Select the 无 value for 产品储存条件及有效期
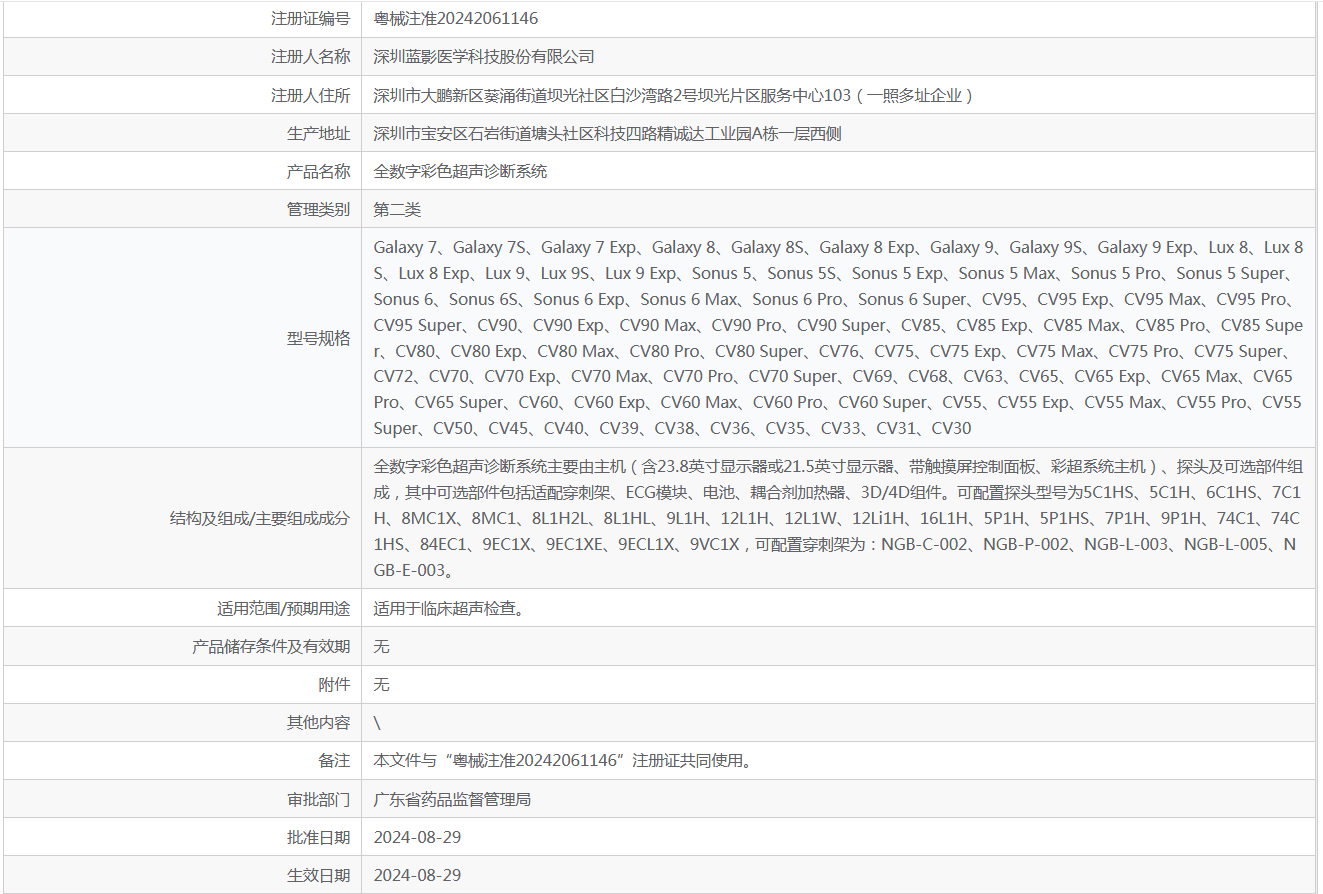This screenshot has width=1323, height=894. (x=382, y=646)
